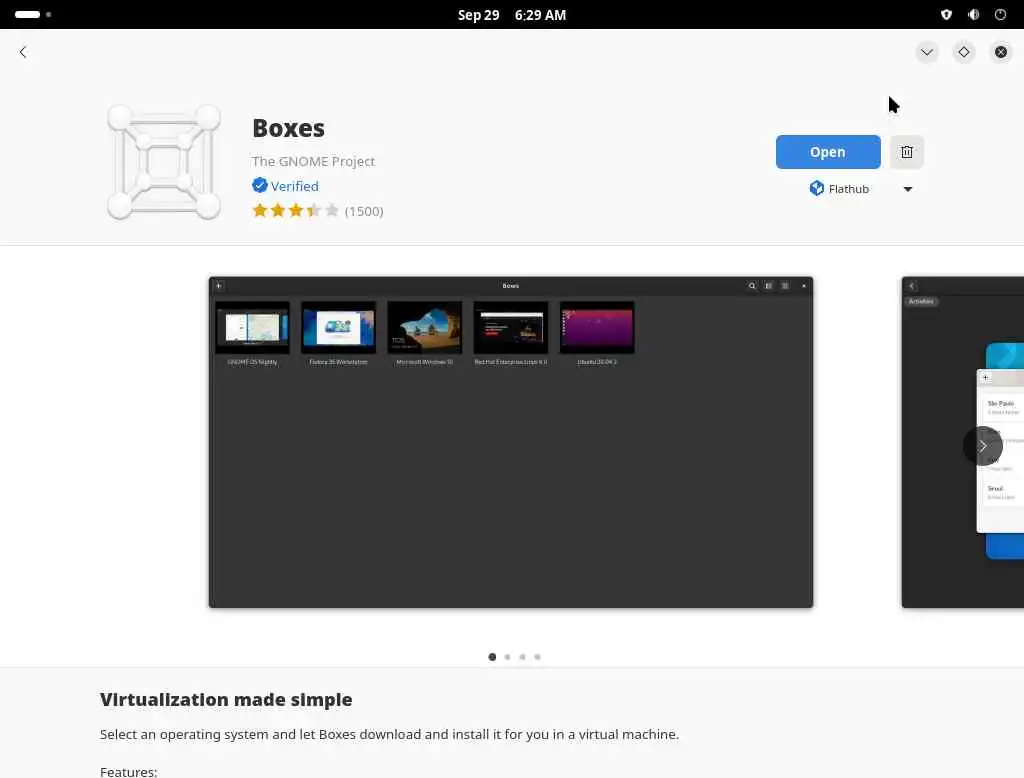Go back using the header back arrow

coord(23,52)
